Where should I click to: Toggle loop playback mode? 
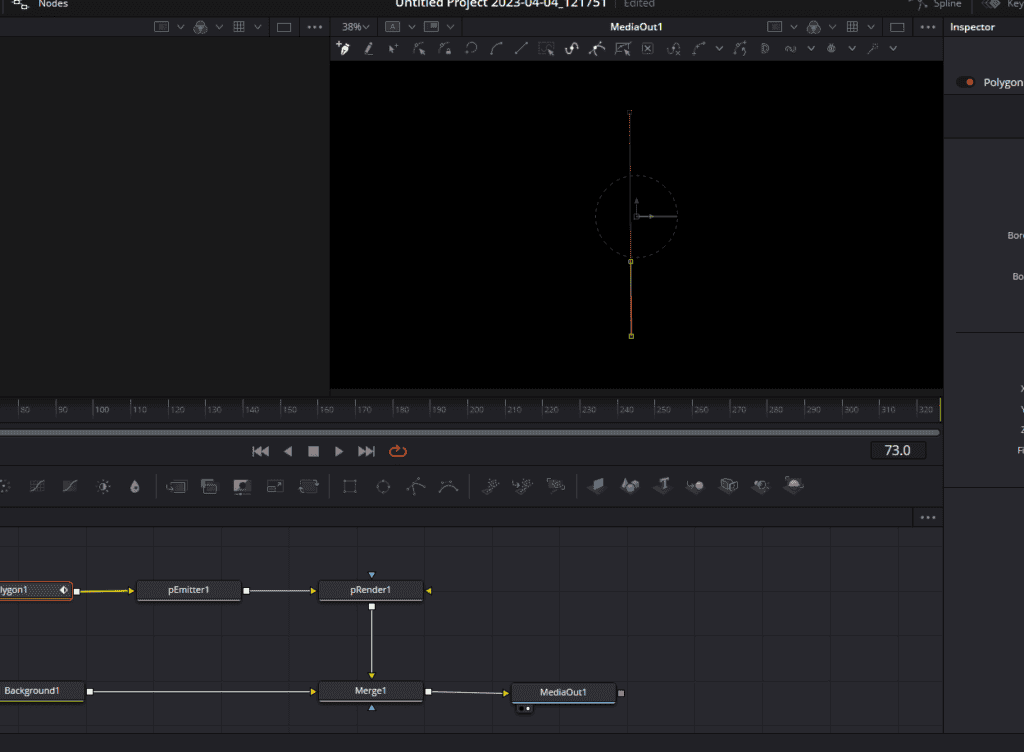(398, 451)
